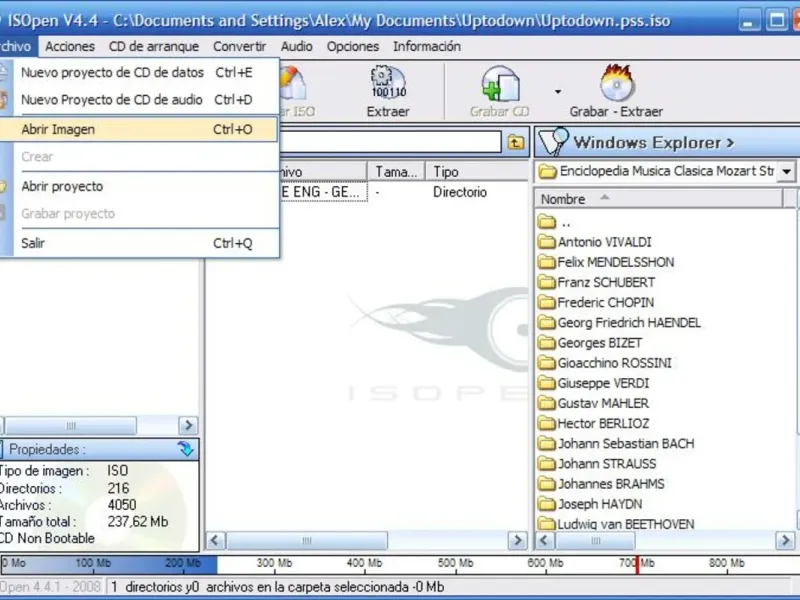800x600 pixels.
Task: Click the blue arrow icon in Propiedades header
Action: pyautogui.click(x=186, y=449)
